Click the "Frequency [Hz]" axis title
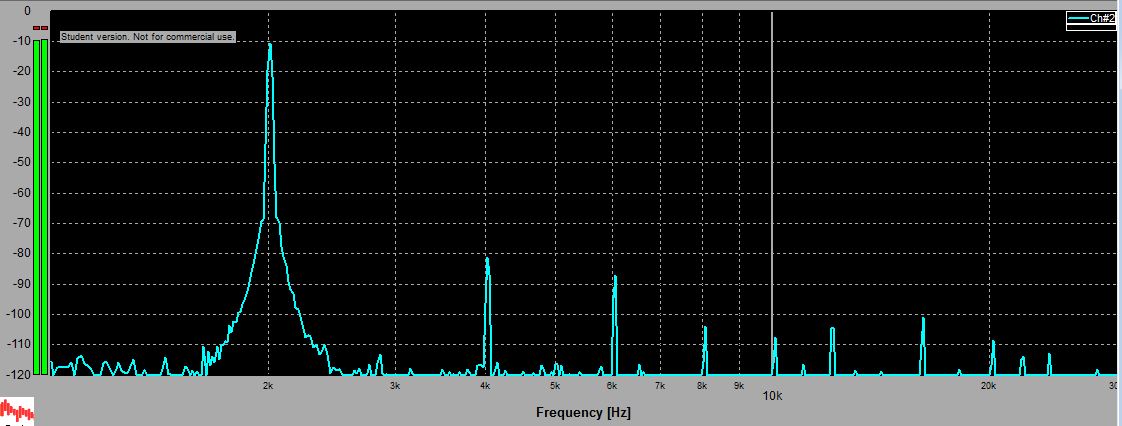The width and height of the screenshot is (1122, 426). 583,413
